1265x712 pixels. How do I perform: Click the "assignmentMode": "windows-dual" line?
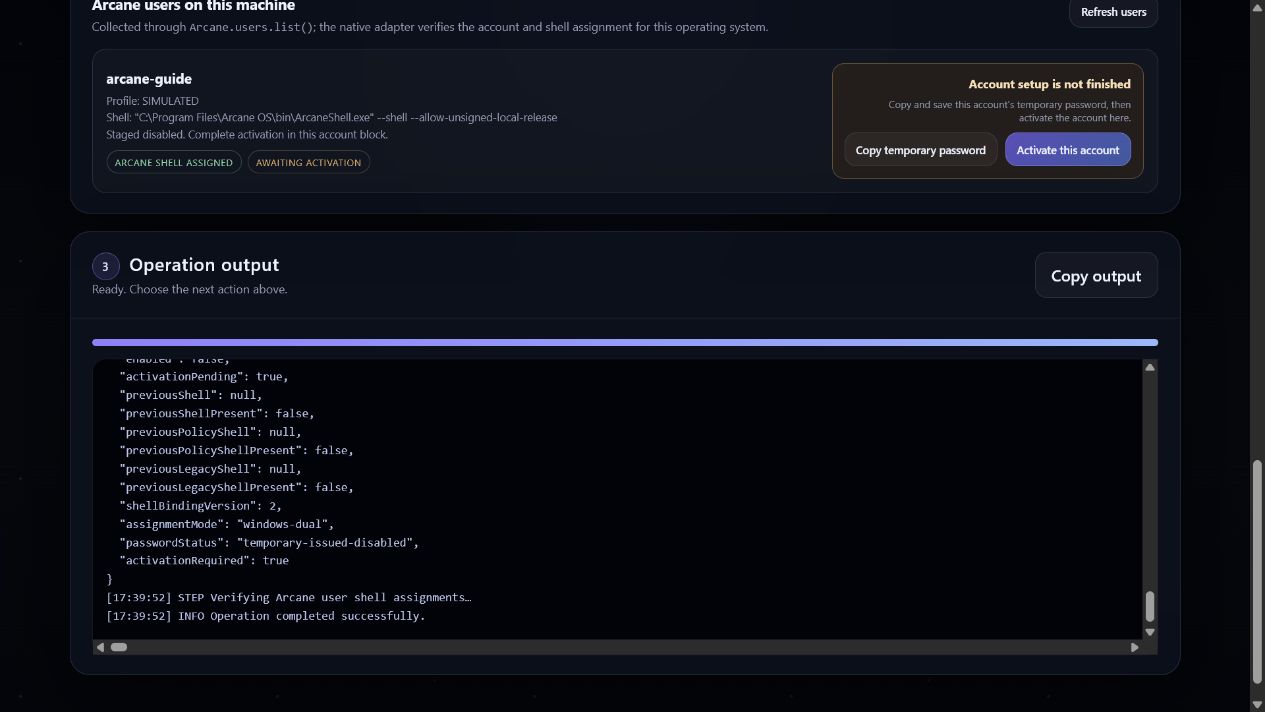(227, 524)
